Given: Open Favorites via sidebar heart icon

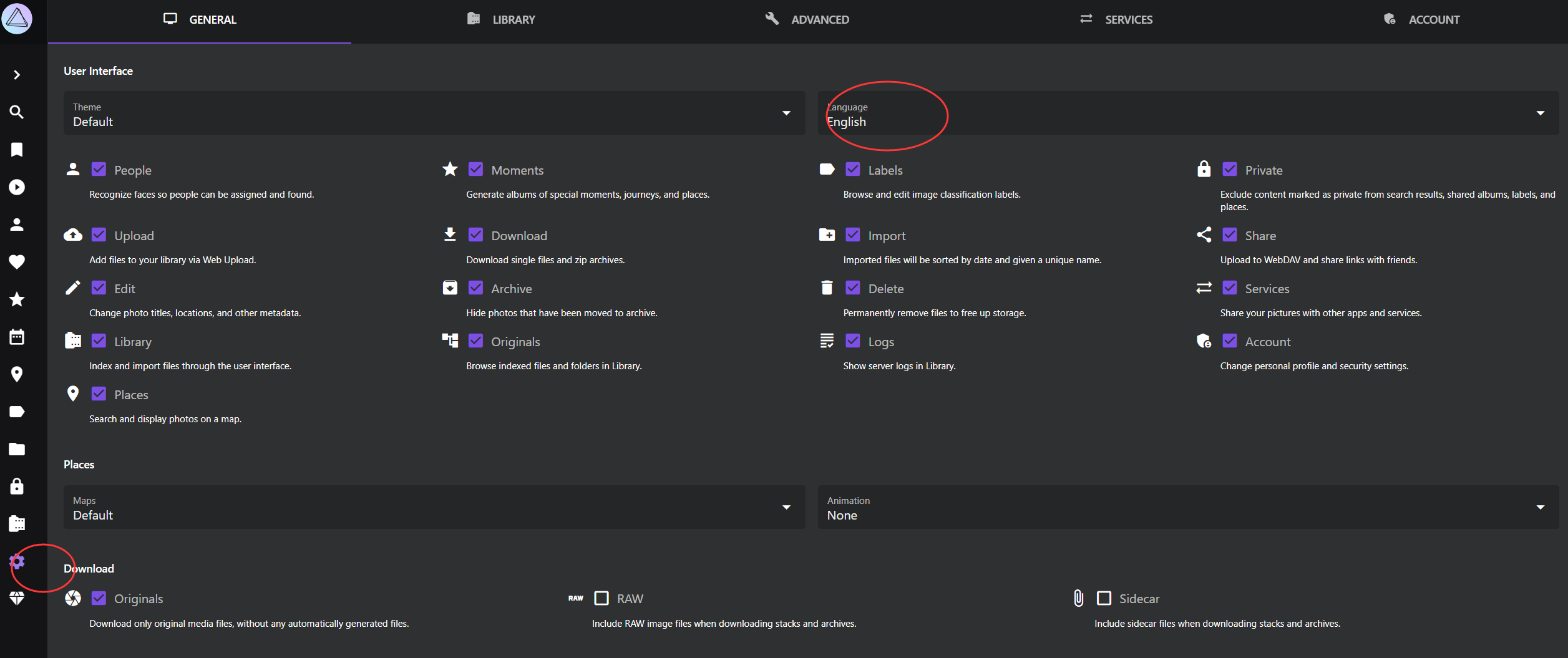Looking at the screenshot, I should point(17,262).
